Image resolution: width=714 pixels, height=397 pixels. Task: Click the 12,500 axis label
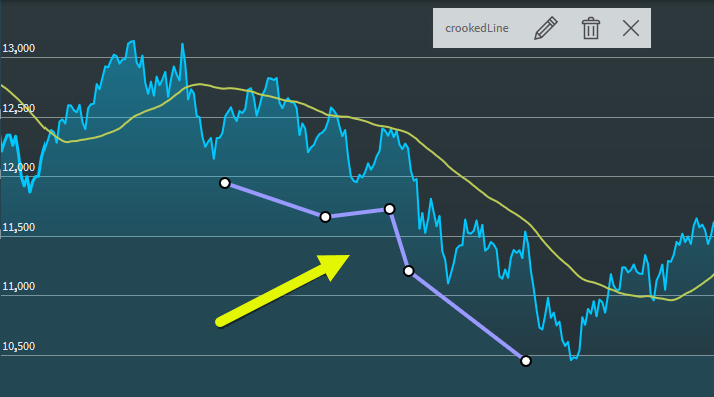pos(19,108)
